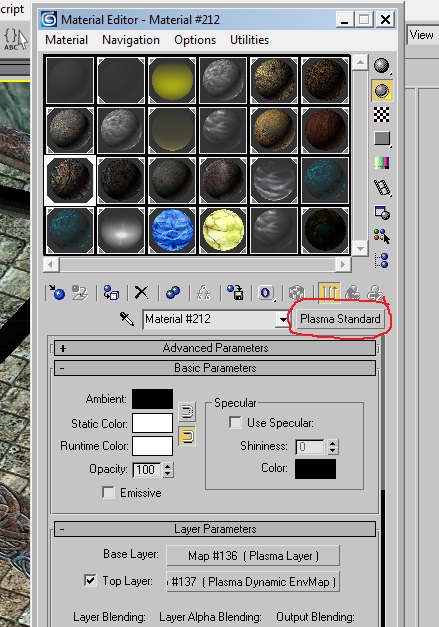Toggle the checkered Background icon

click(381, 115)
